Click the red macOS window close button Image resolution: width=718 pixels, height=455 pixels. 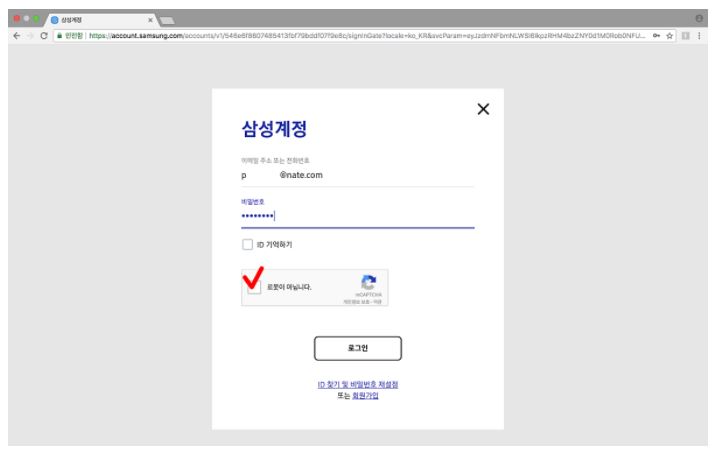[x=17, y=19]
